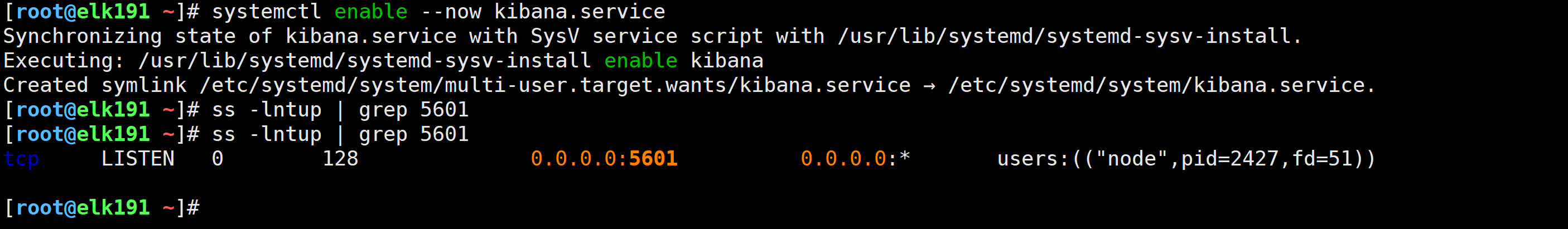
Task: Click the word Executing: in the output
Action: pos(64,61)
